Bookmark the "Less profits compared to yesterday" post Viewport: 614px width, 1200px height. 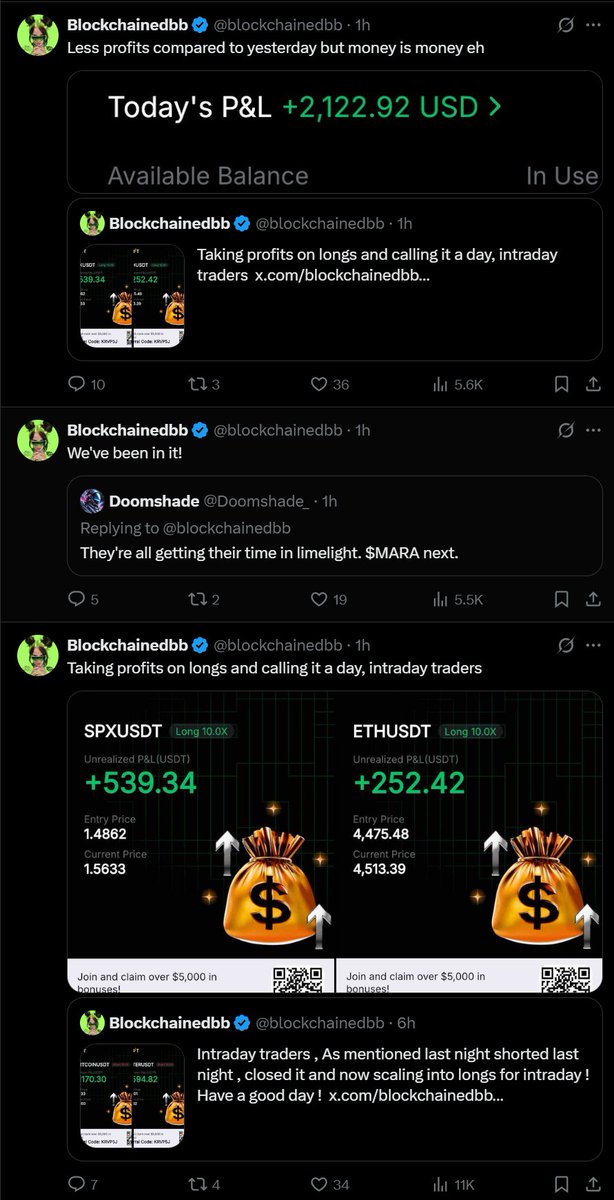[x=562, y=384]
